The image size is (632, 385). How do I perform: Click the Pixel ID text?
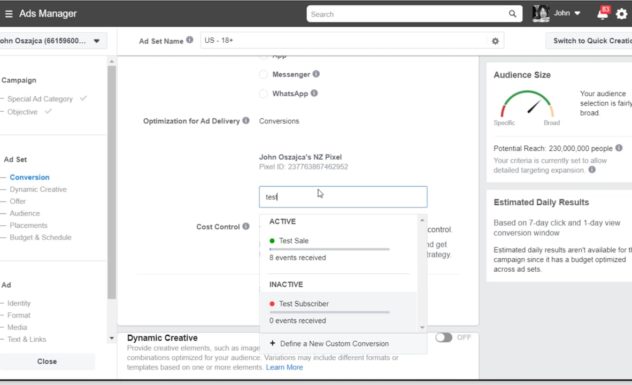click(303, 166)
